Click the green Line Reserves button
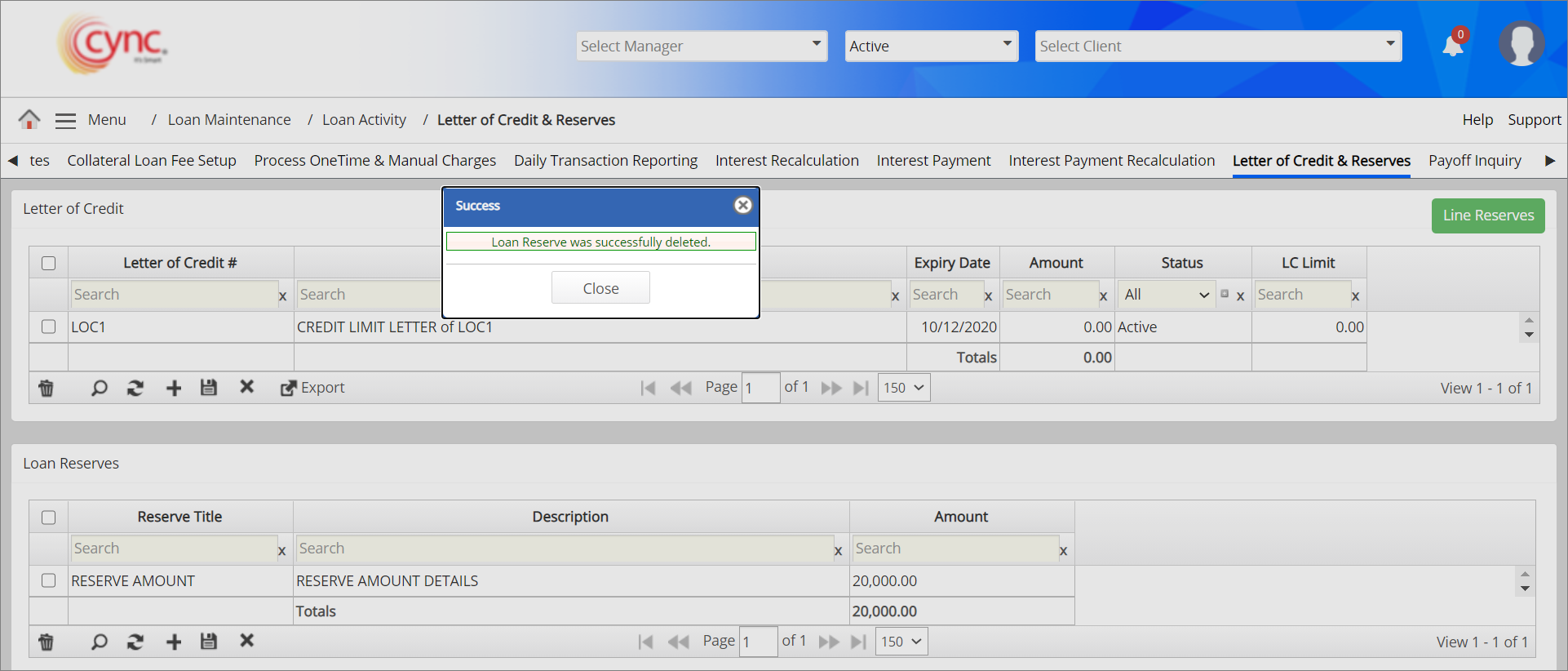 [x=1487, y=216]
